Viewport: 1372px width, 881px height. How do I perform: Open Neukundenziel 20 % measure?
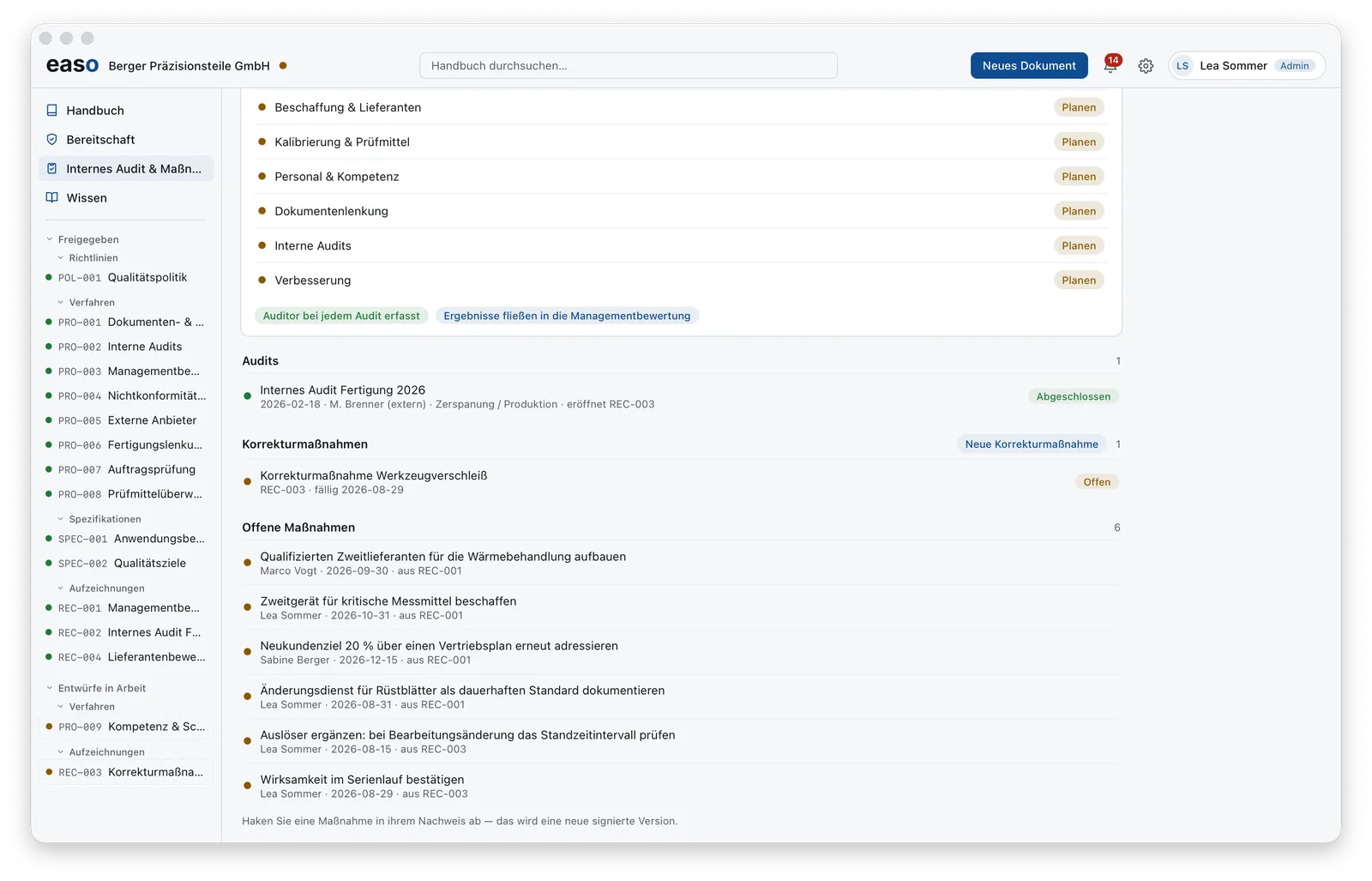(x=682, y=652)
